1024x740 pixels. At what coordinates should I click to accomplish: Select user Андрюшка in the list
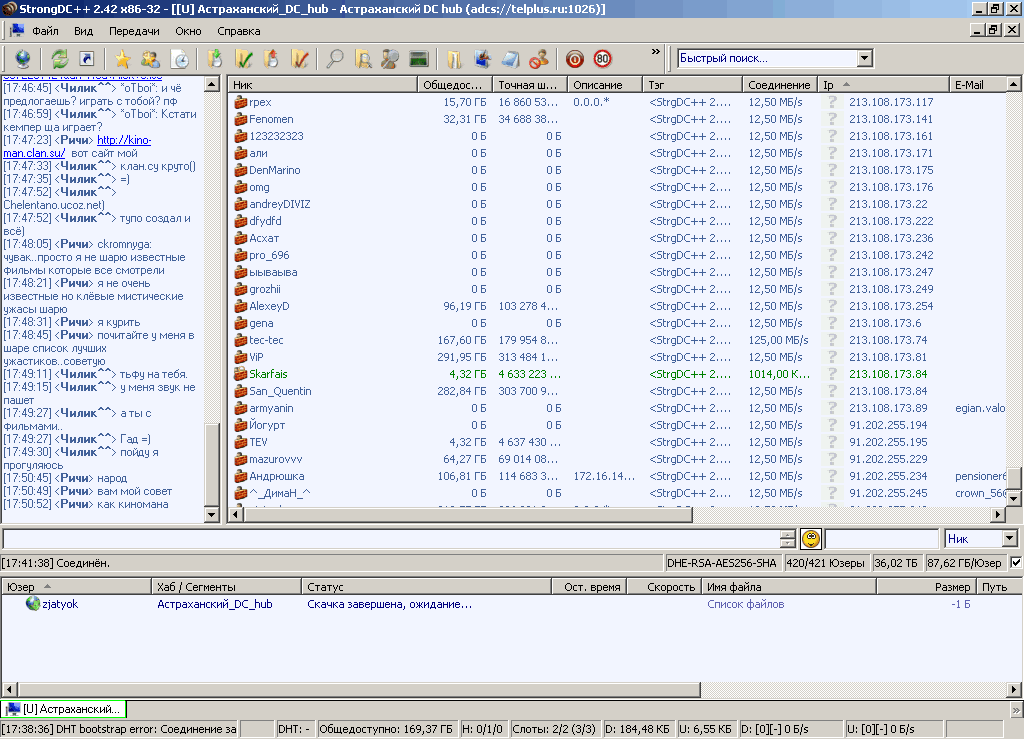pyautogui.click(x=277, y=476)
